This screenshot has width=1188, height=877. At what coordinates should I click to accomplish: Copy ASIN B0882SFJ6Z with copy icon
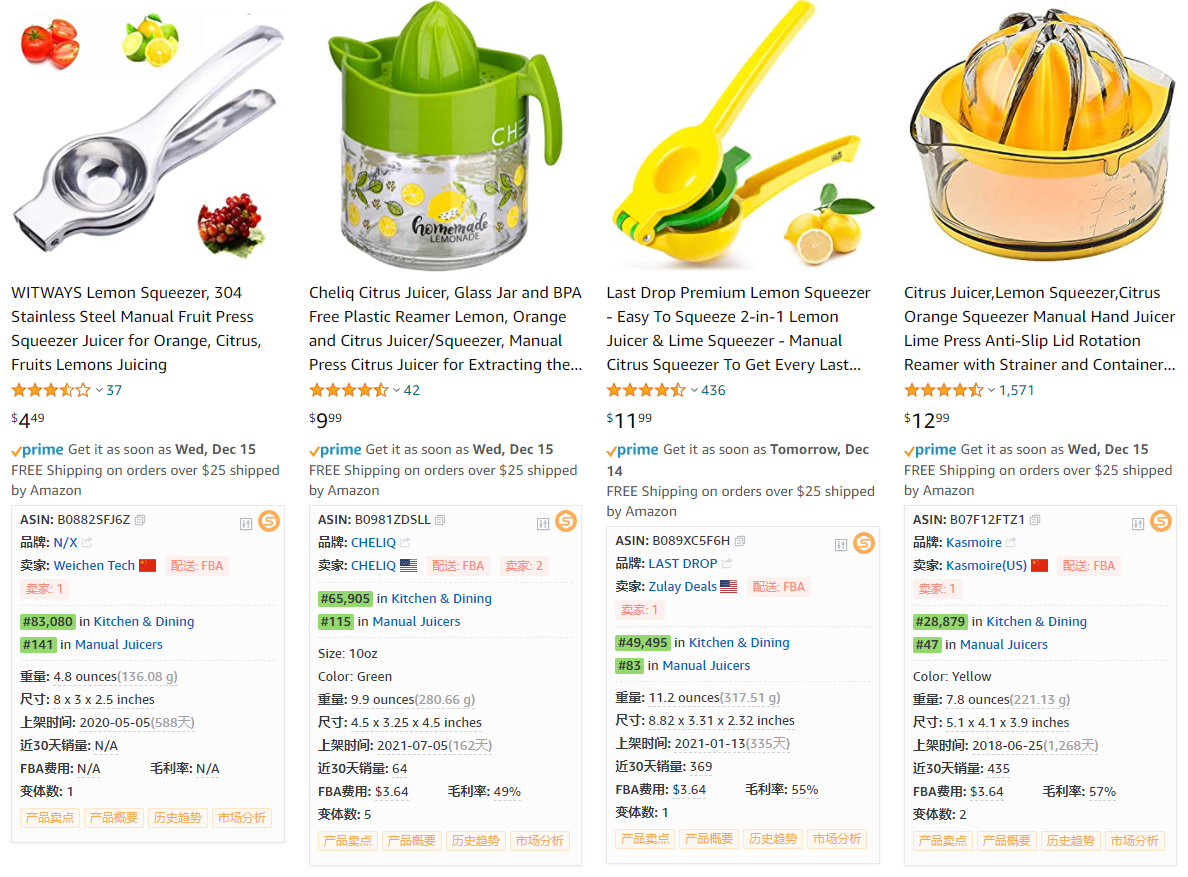140,520
